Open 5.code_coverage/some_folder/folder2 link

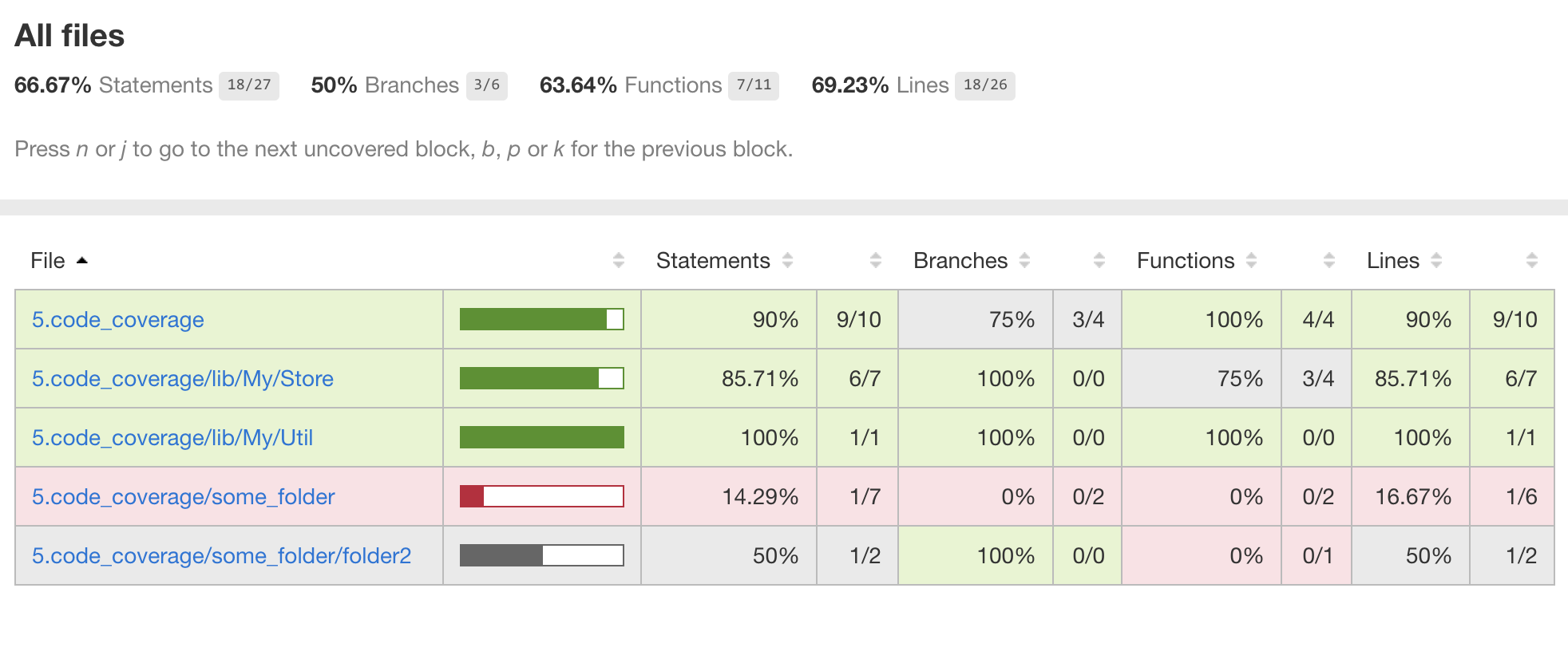pos(221,556)
